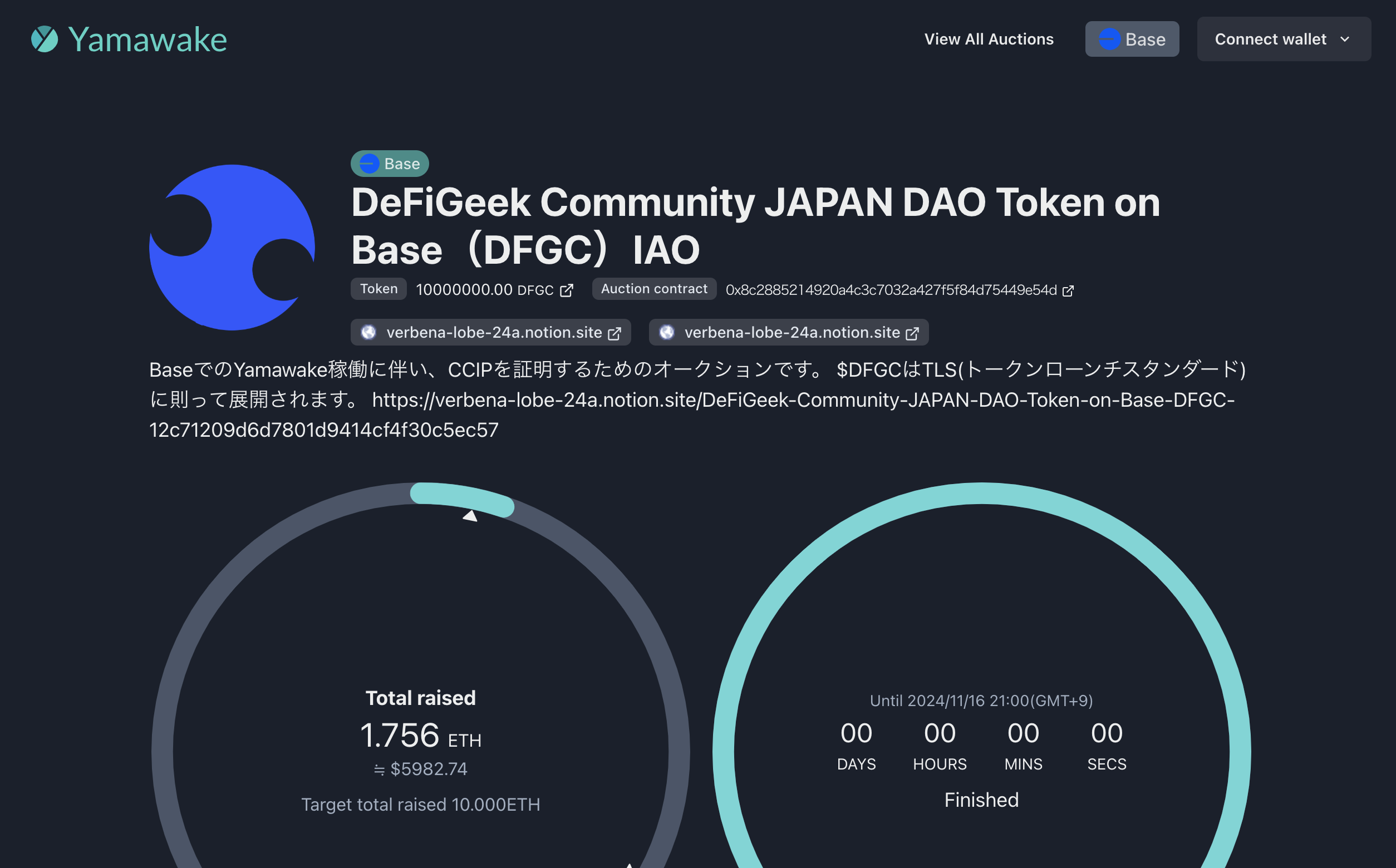Click Target total raised 10.000ETH text
This screenshot has width=1396, height=868.
[421, 804]
